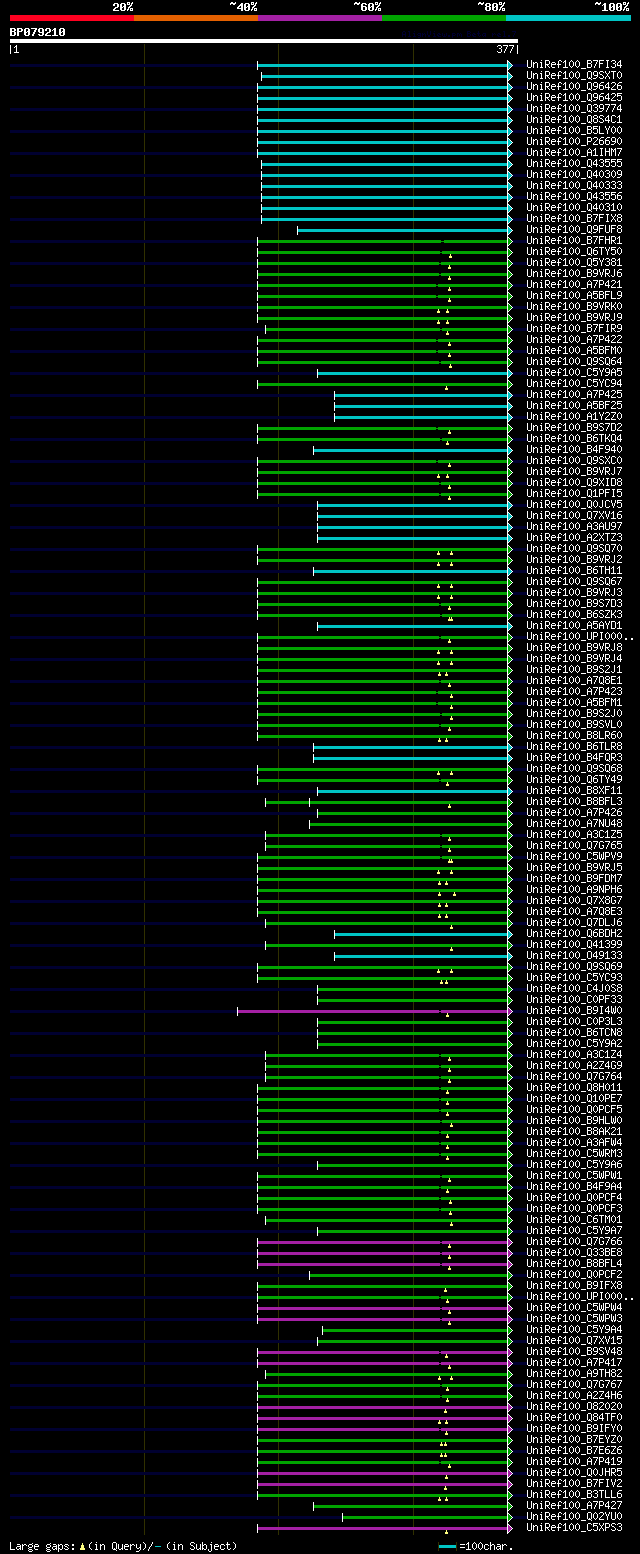Click label UniRef100_C5YC94

(574, 384)
